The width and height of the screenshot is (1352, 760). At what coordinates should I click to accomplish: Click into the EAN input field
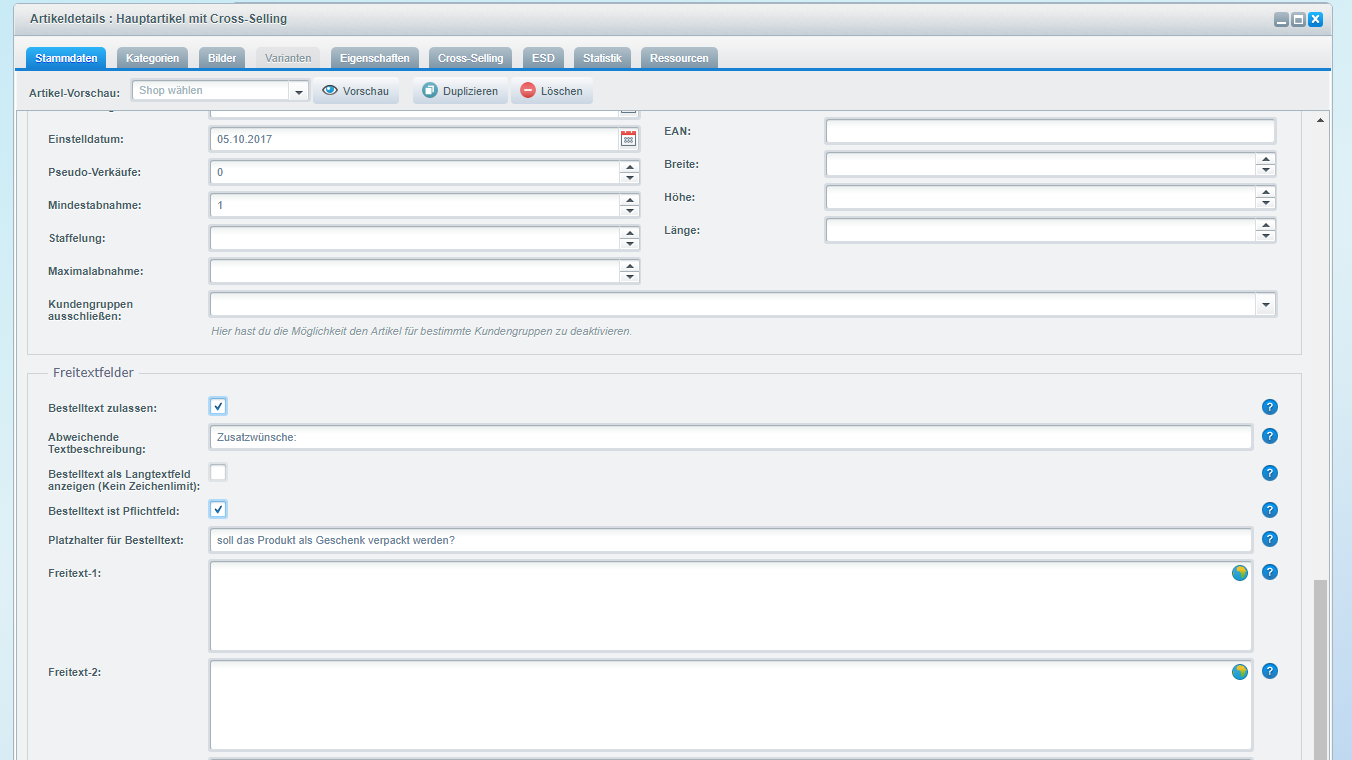coord(1050,131)
